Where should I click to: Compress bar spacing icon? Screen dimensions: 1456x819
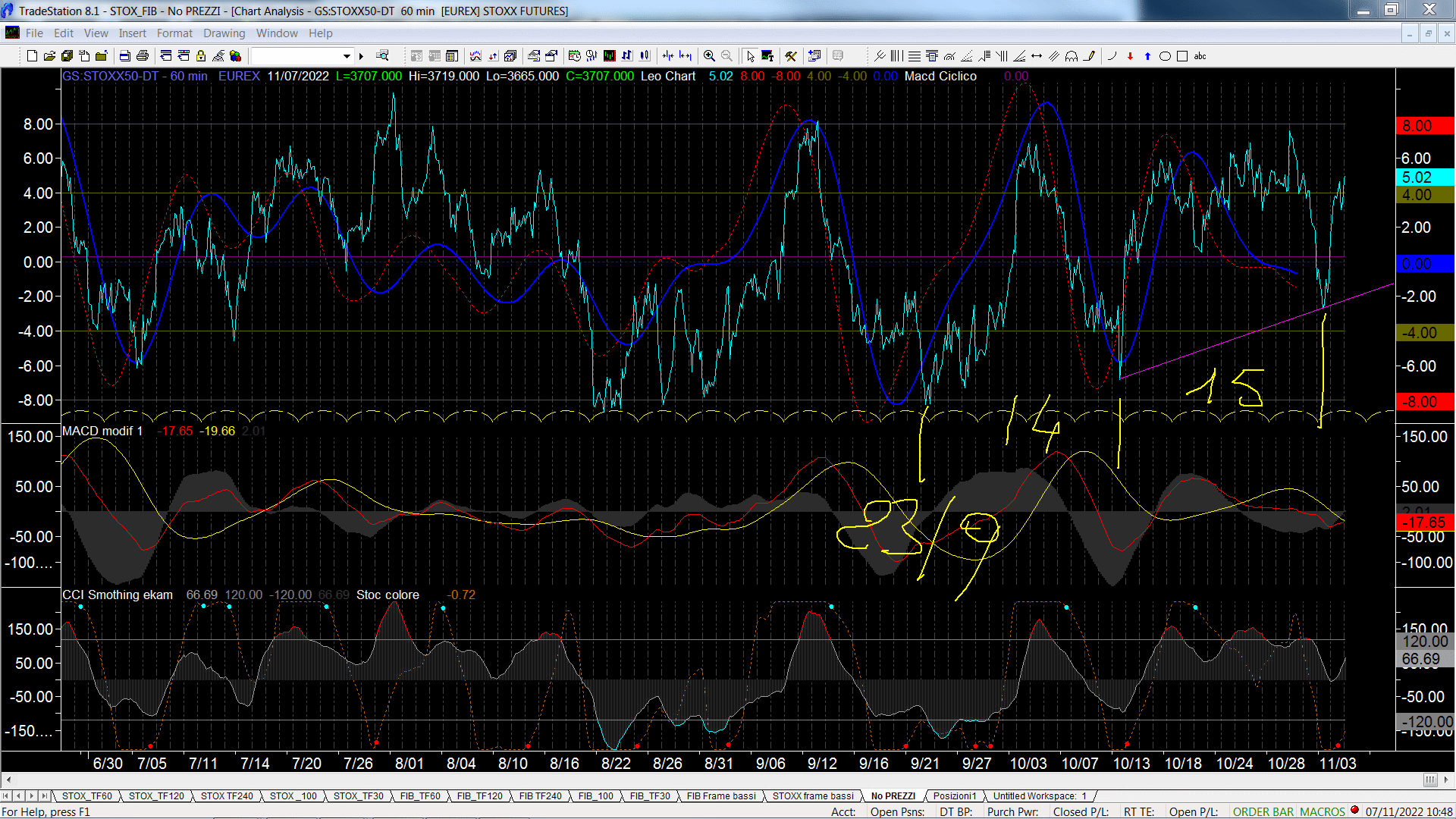(x=668, y=56)
